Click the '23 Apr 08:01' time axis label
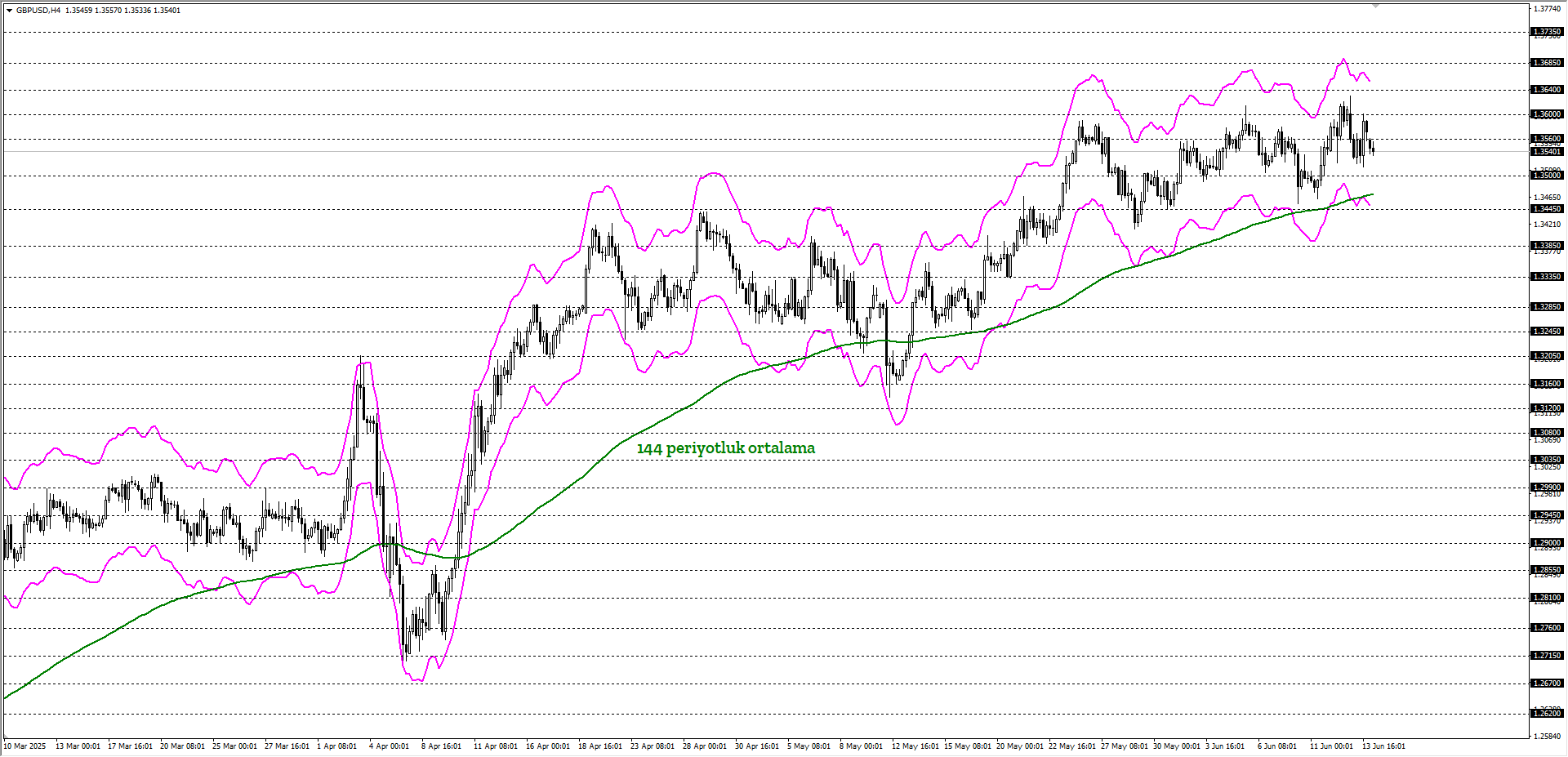Screen dimensions: 1568x757 click(x=653, y=746)
